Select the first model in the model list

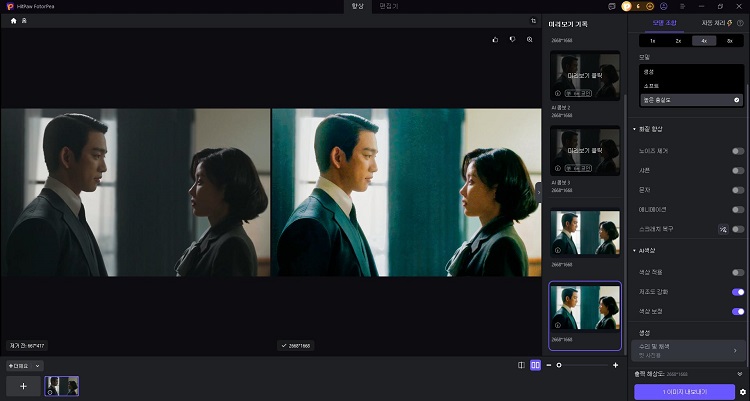[692, 72]
